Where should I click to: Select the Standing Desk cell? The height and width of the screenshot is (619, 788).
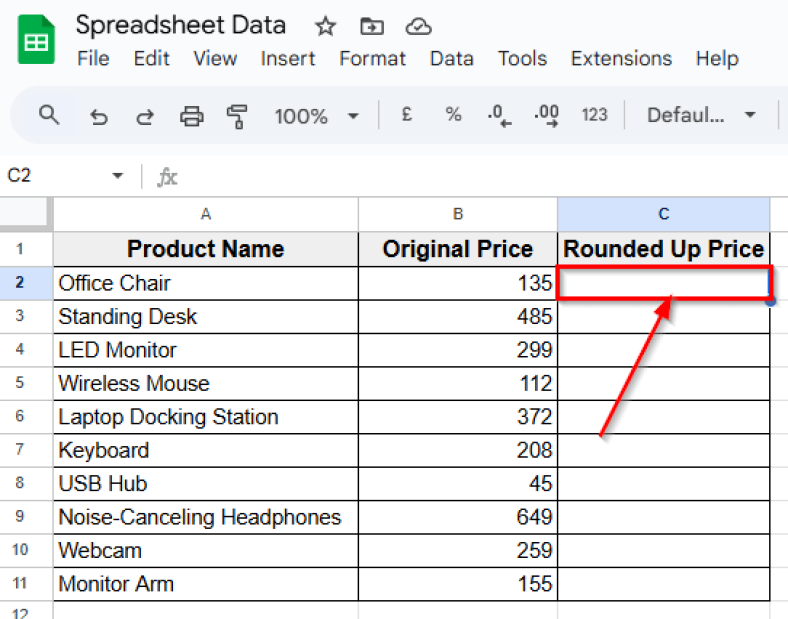pos(206,317)
